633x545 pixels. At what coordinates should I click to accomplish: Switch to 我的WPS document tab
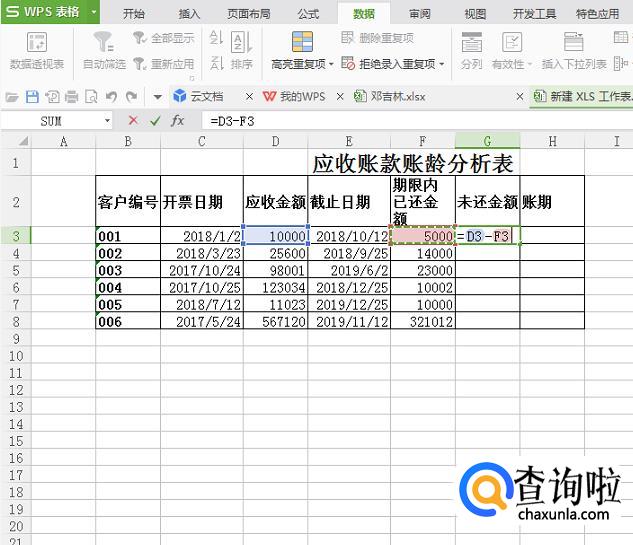tap(294, 96)
